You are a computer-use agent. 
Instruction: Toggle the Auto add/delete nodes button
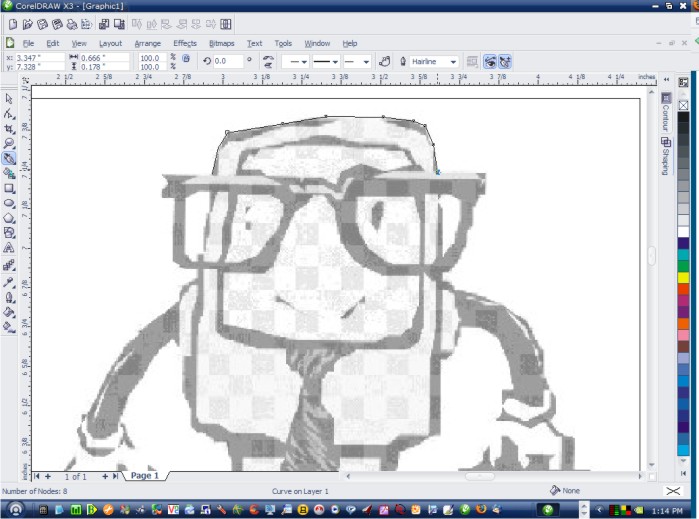pyautogui.click(x=505, y=62)
